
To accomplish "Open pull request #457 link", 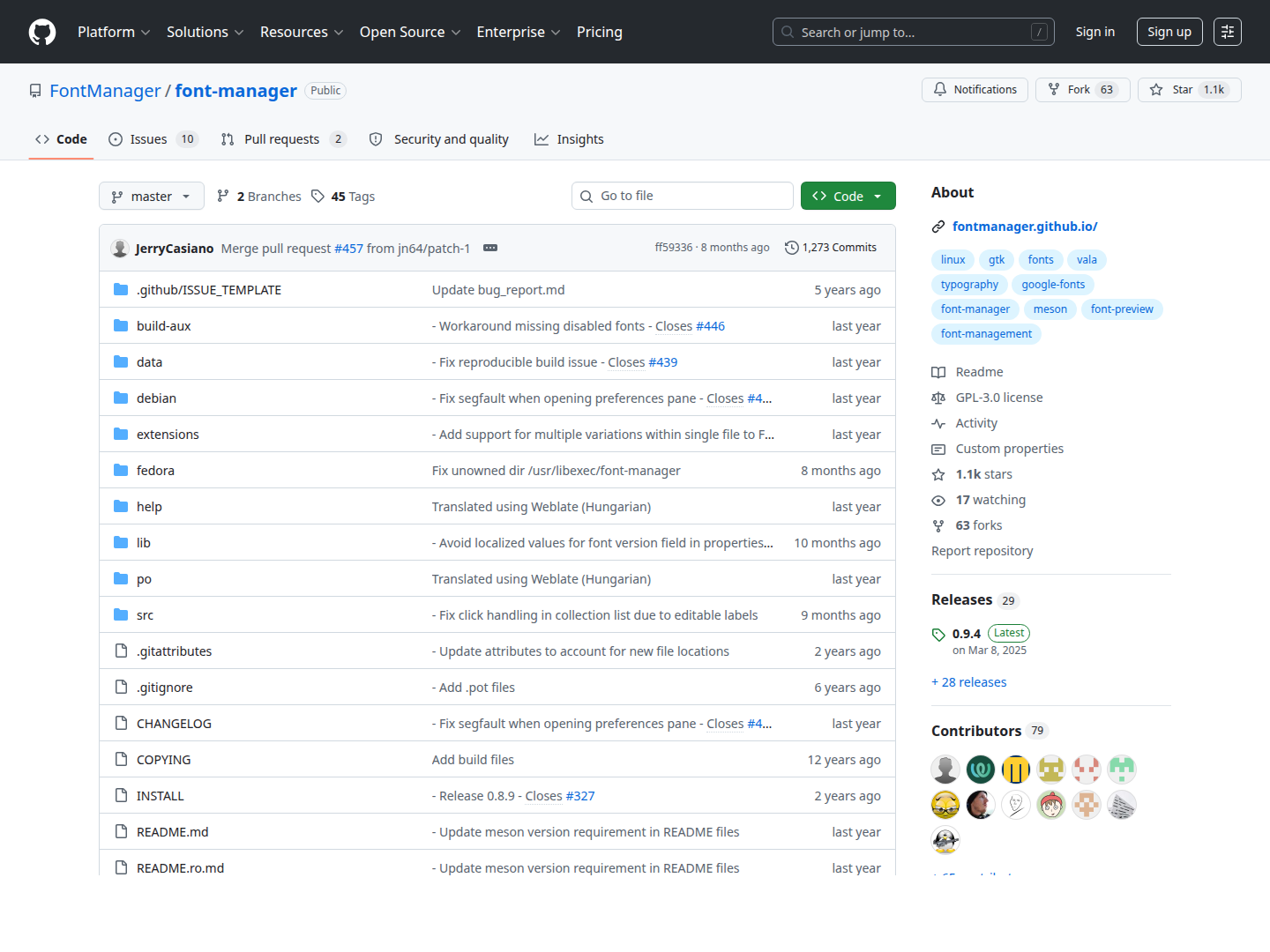I will tap(348, 249).
